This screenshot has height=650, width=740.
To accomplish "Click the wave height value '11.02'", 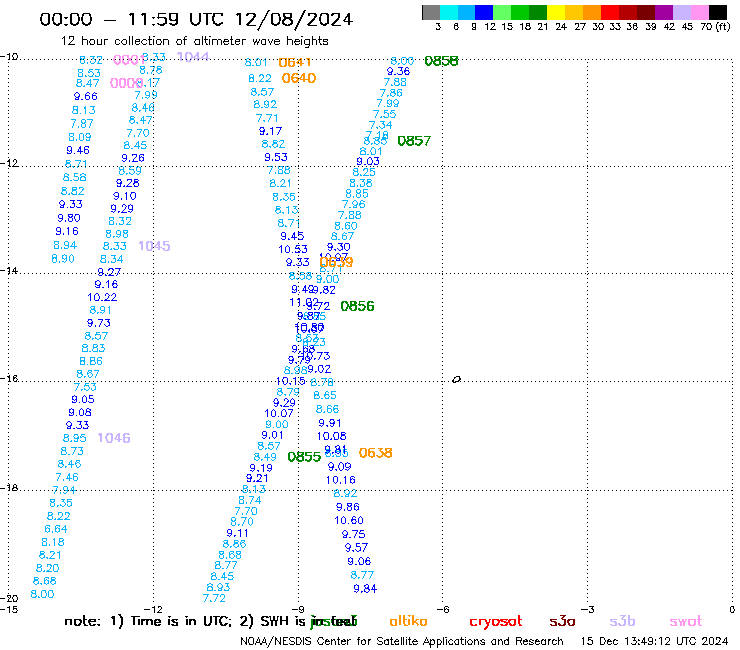I will (303, 302).
